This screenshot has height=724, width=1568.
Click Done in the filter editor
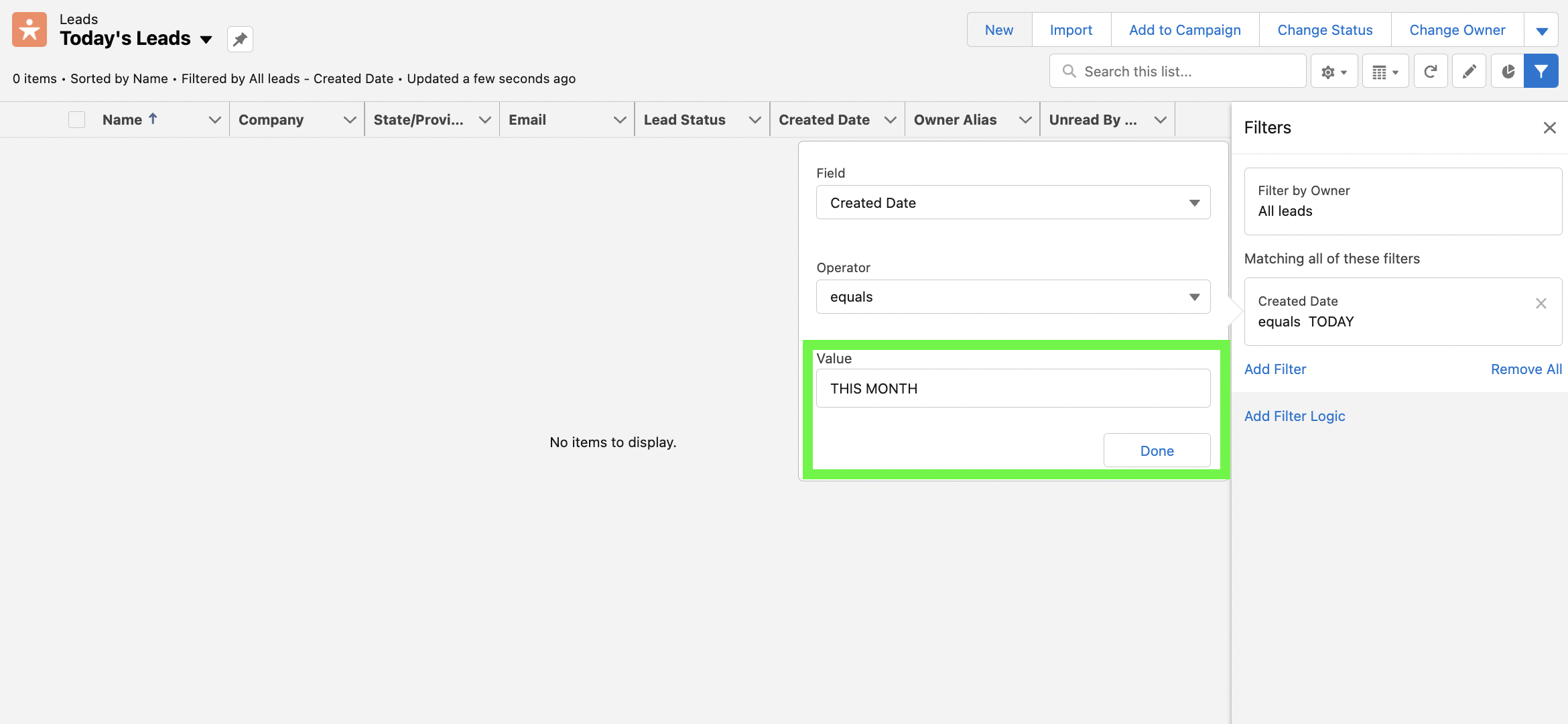(1157, 450)
